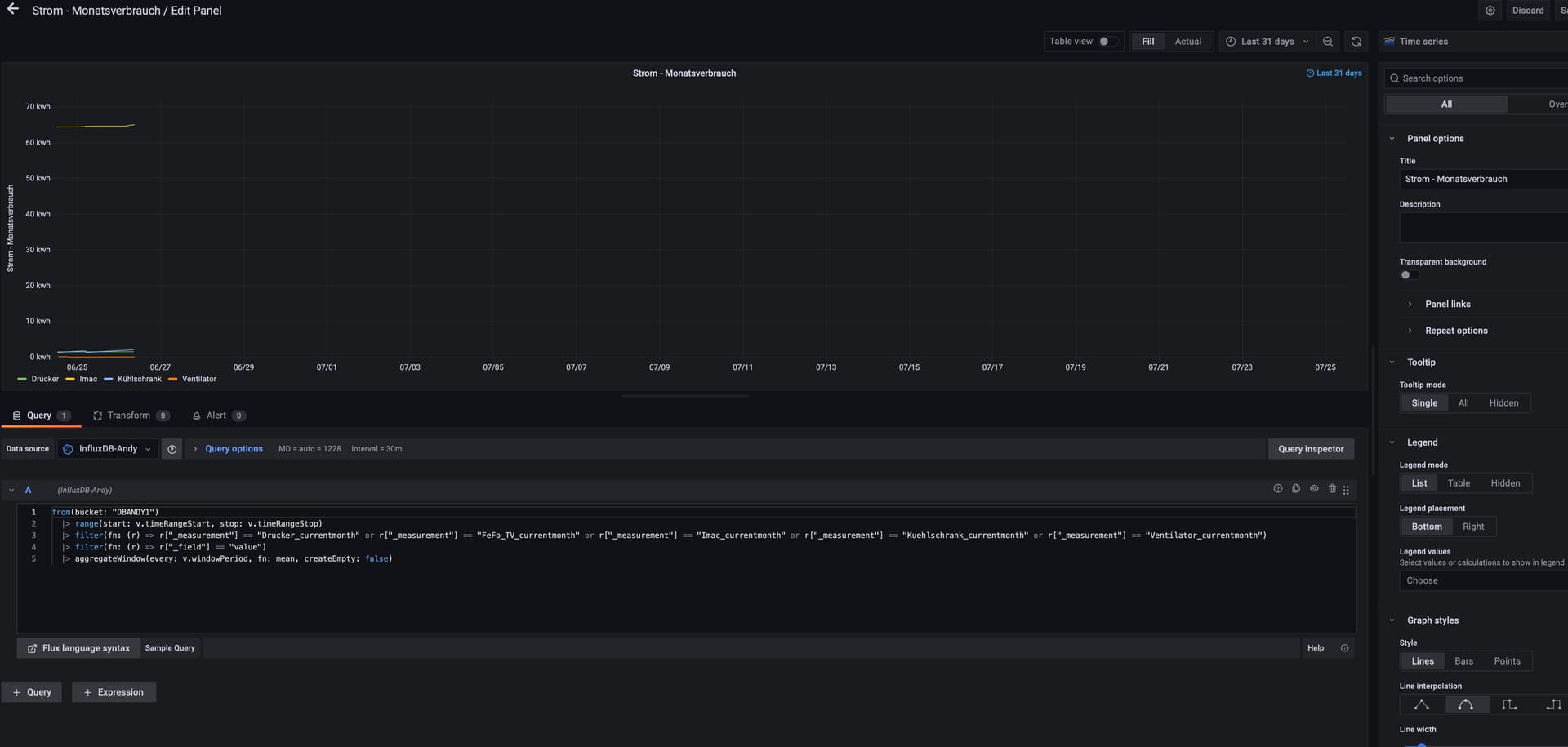
Task: Select step-after line interpolation
Action: pos(1552,705)
